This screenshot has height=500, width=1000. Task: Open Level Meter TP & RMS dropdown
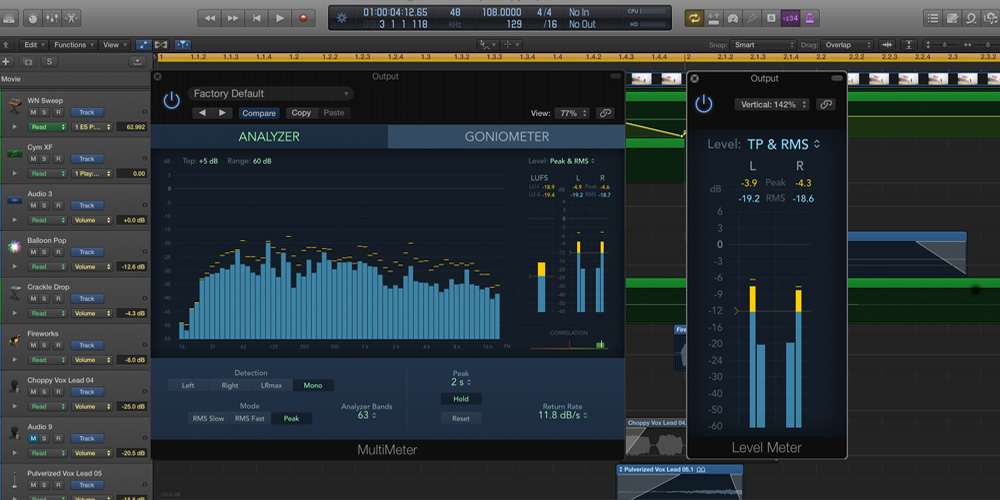pyautogui.click(x=784, y=144)
